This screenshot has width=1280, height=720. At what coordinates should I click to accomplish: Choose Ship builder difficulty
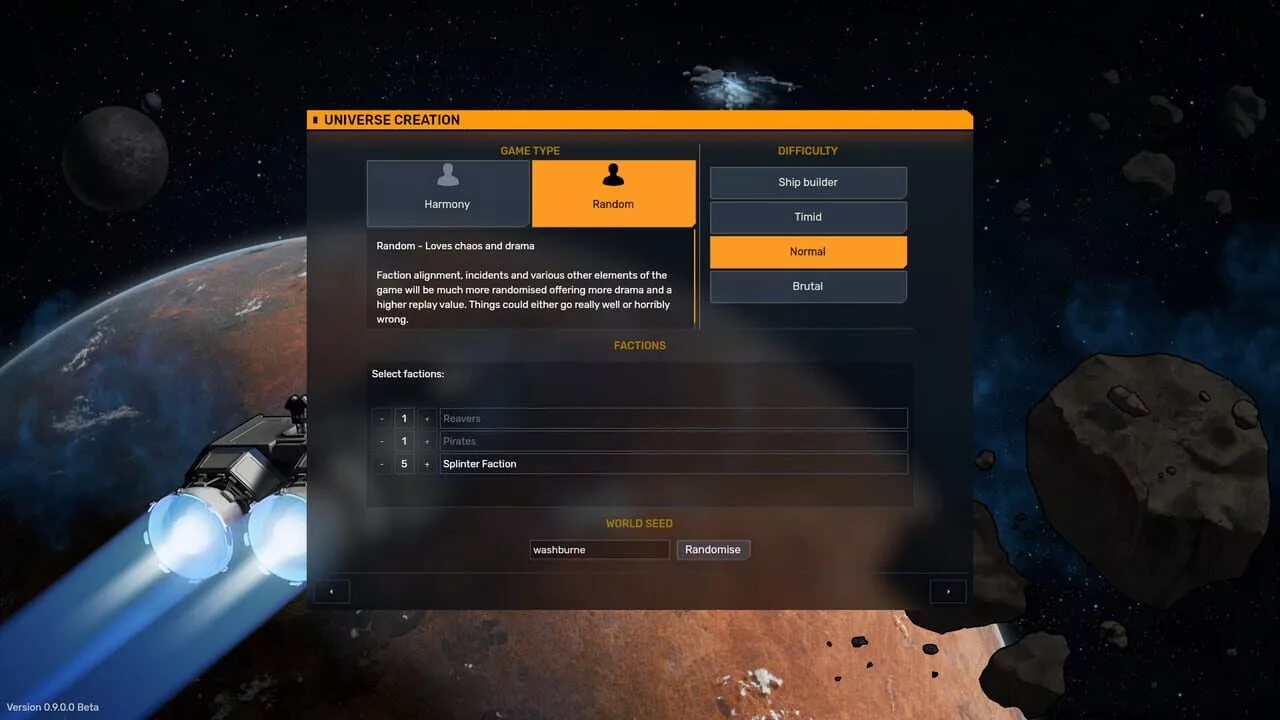click(x=808, y=183)
